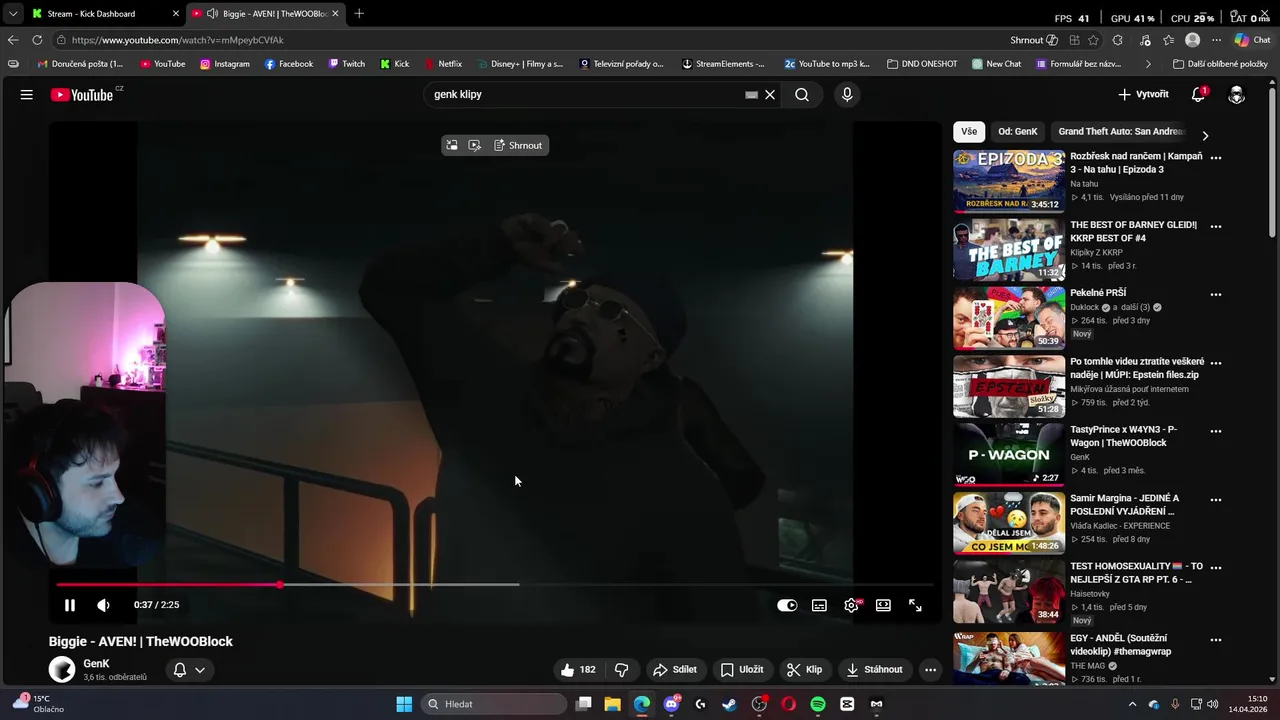Open options for Epstein files.zip video
The image size is (1280, 720).
click(1216, 363)
